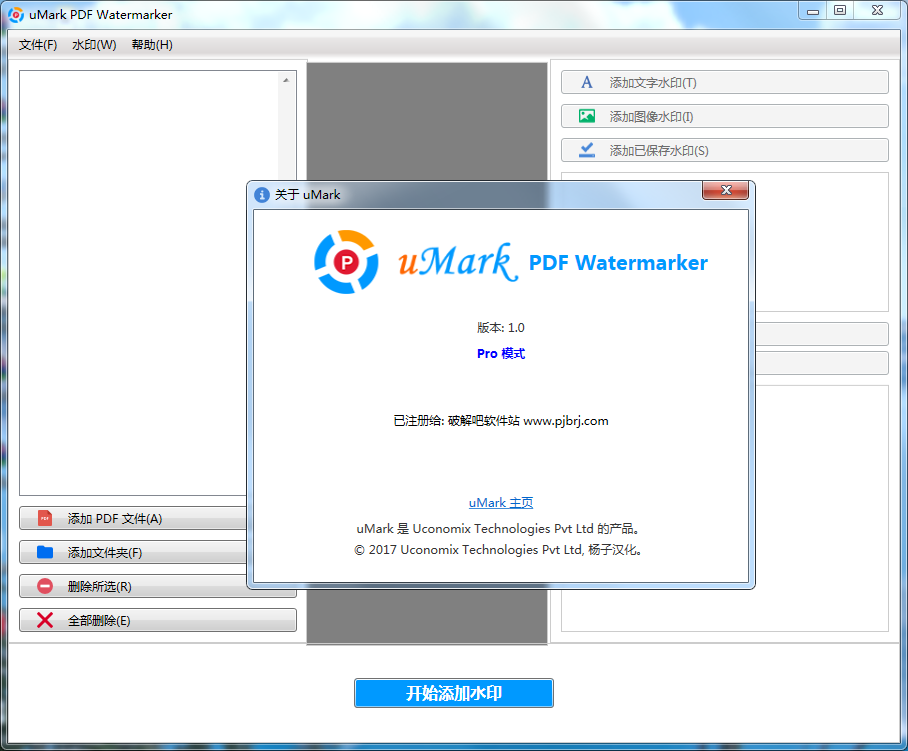This screenshot has width=908, height=751.
Task: Click the uMark 是 Uconomix product line
Action: click(499, 529)
